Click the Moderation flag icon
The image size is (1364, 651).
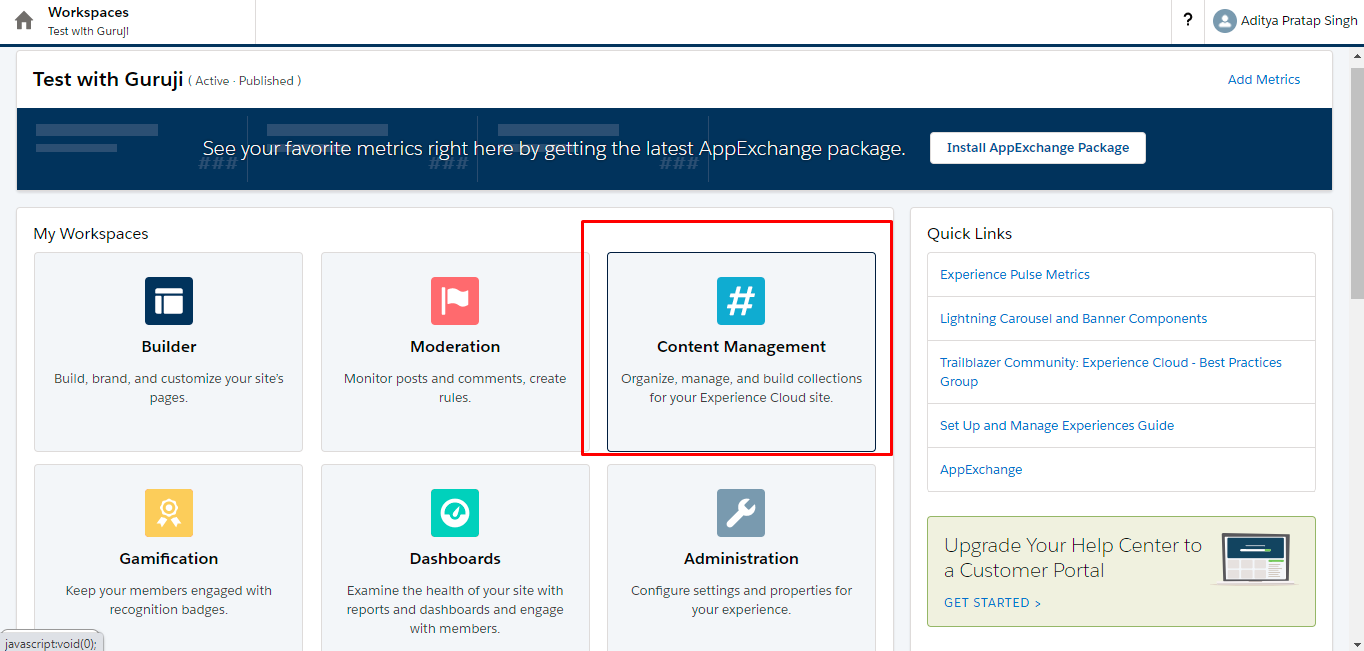[x=455, y=301]
